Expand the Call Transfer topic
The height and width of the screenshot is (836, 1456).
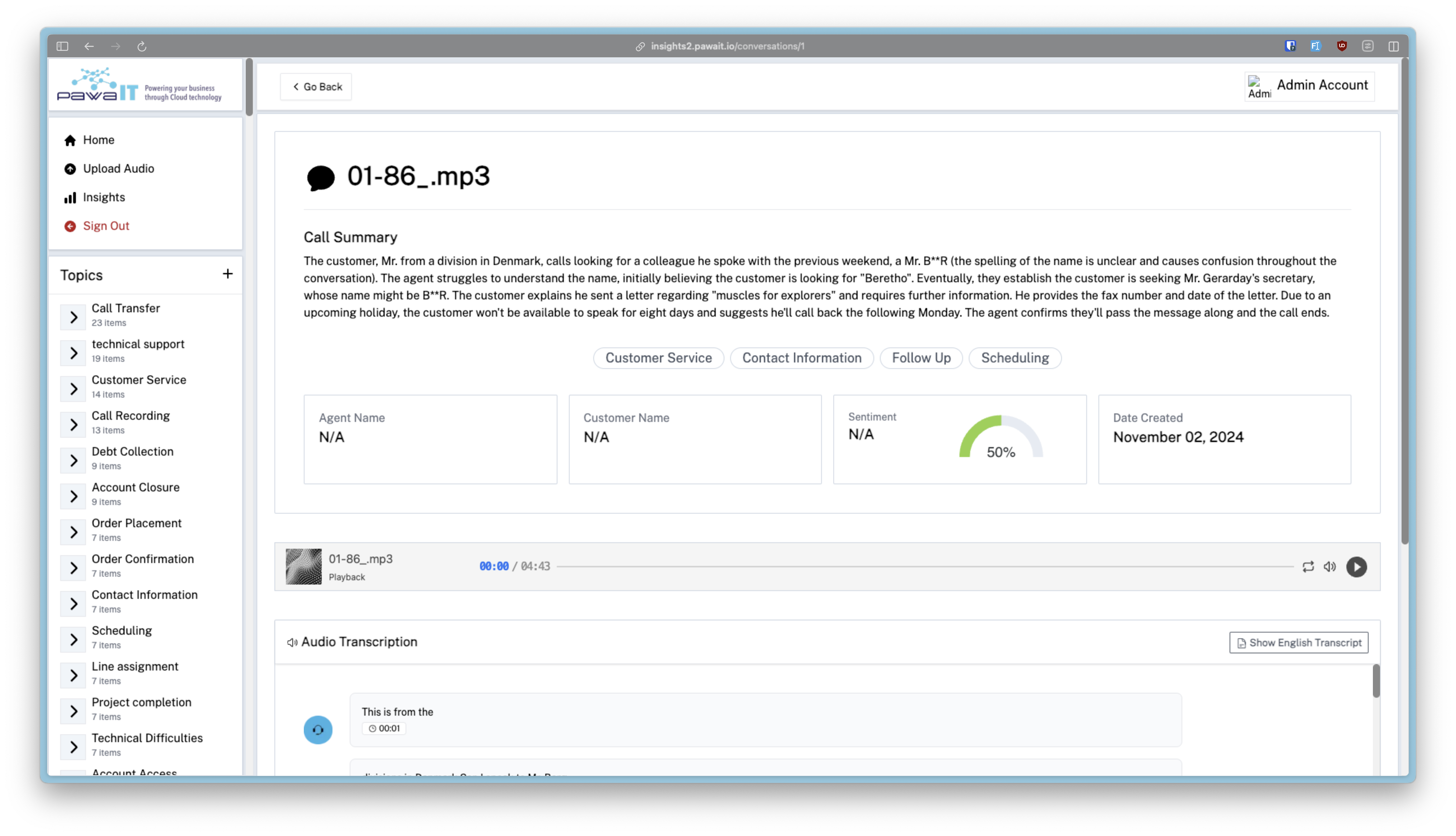(73, 317)
